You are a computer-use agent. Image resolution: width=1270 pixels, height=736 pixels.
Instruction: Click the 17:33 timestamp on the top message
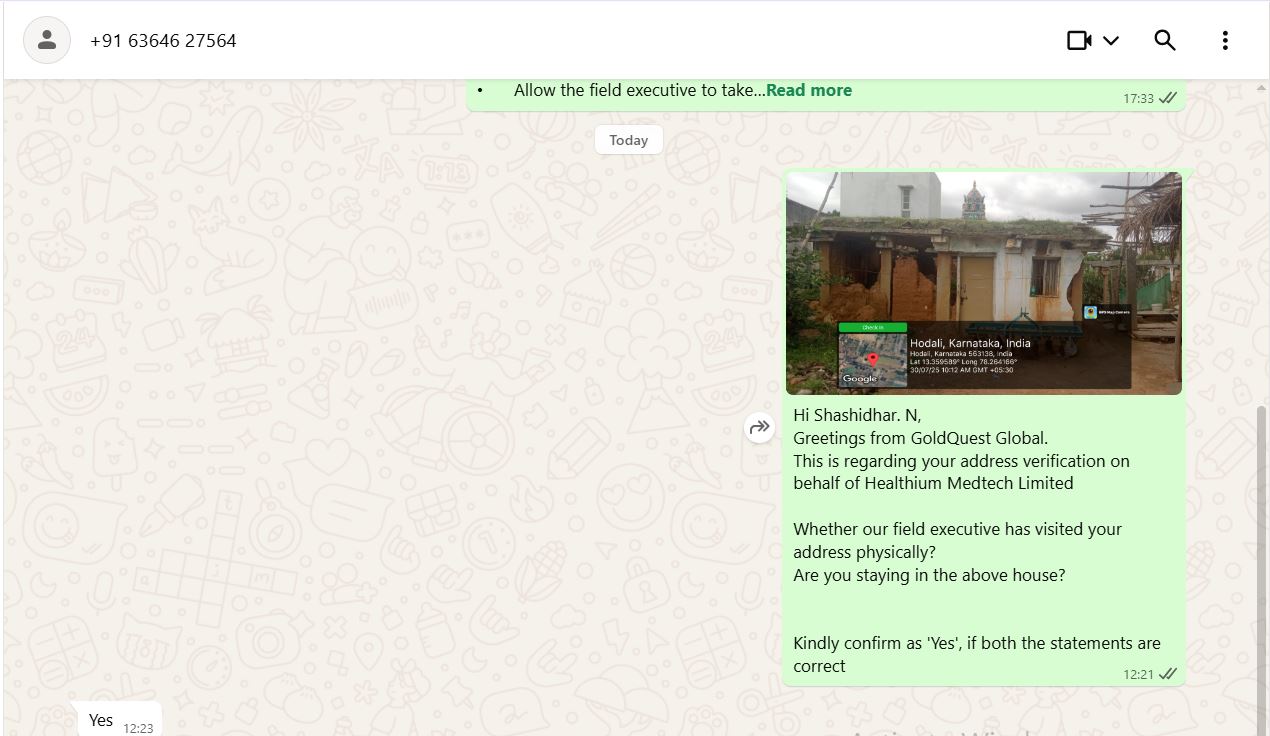click(x=1138, y=98)
